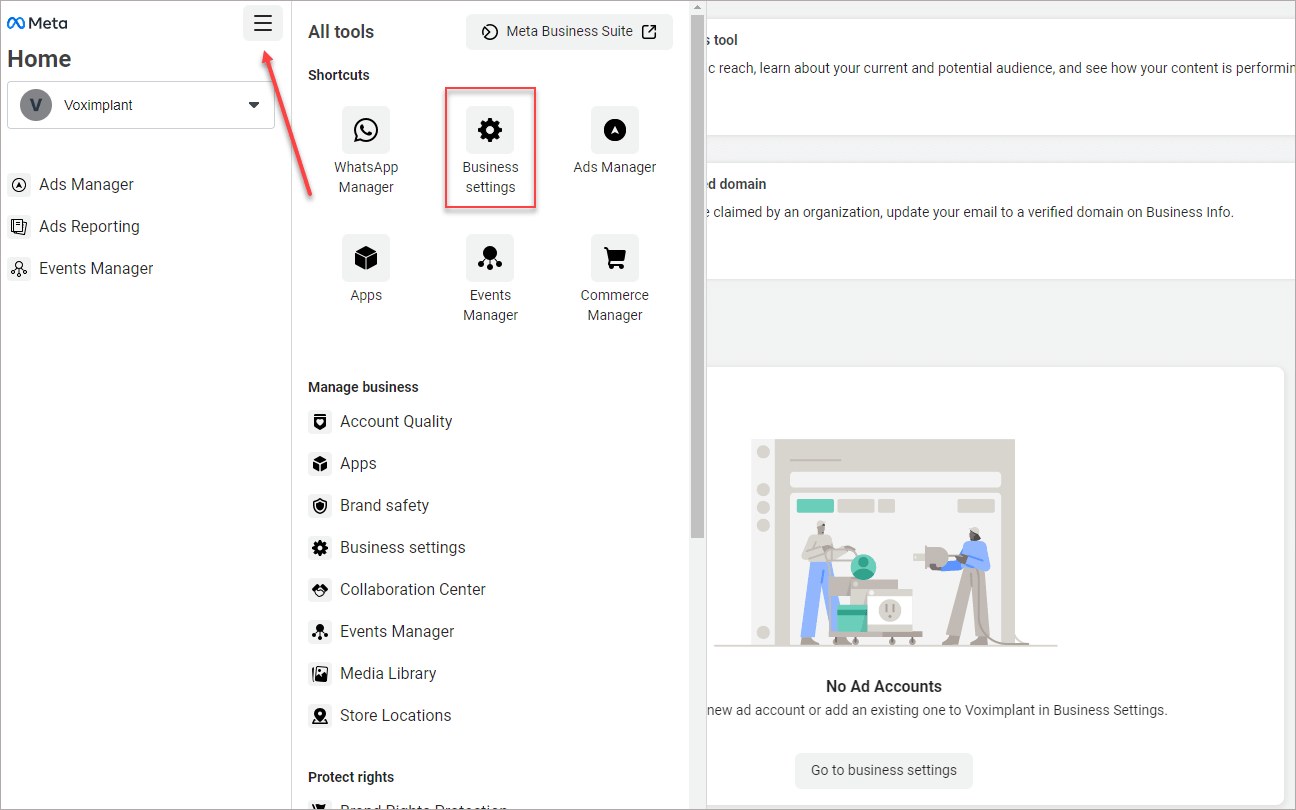
Task: Click the Voximplant V avatar
Action: click(x=36, y=105)
